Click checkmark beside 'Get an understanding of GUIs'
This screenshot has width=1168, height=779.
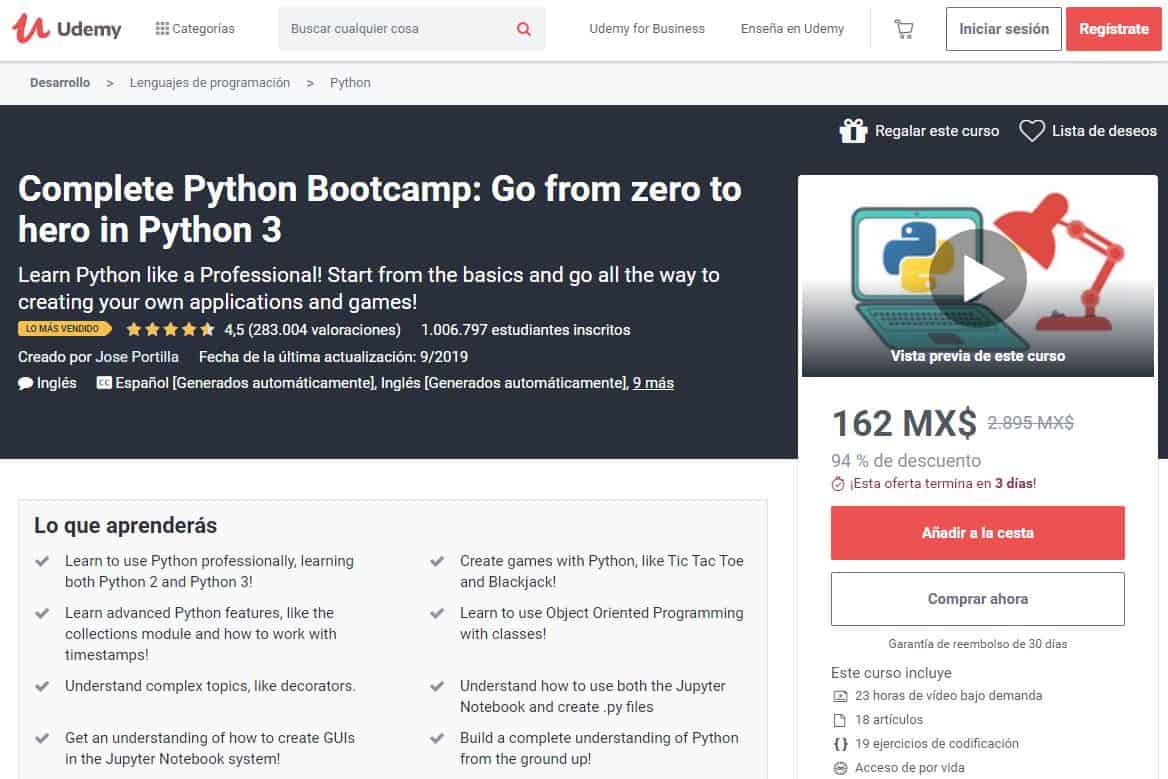click(42, 739)
